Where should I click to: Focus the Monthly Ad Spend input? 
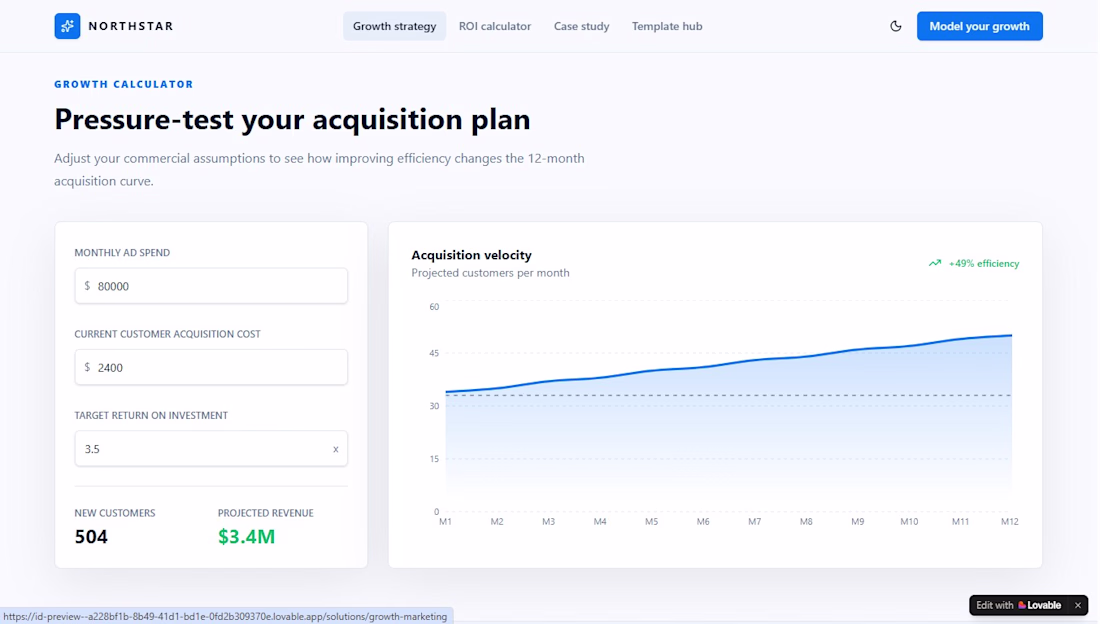211,286
